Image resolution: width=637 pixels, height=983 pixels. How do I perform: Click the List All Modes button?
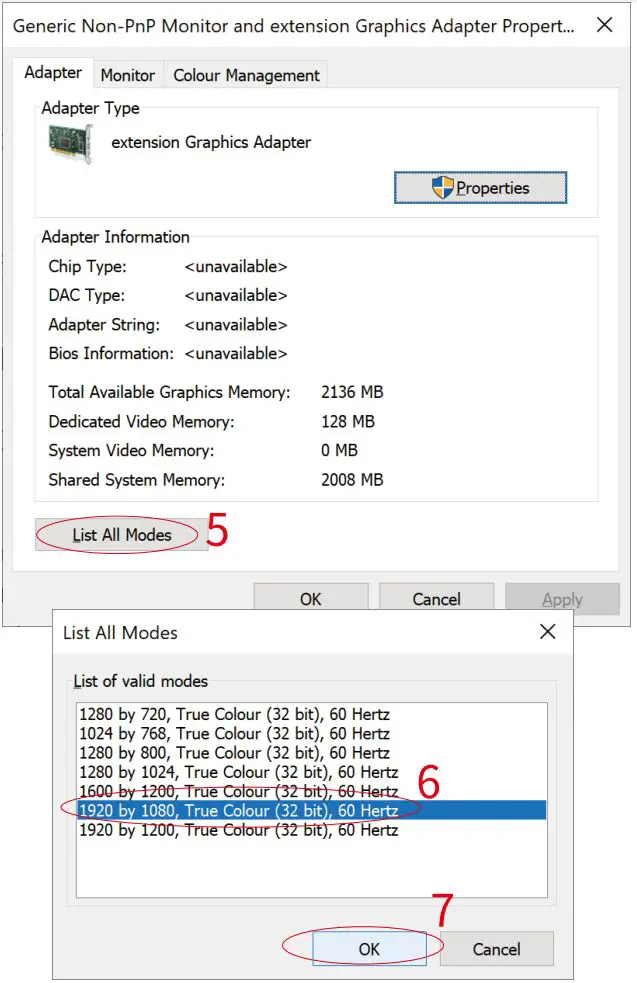point(122,535)
